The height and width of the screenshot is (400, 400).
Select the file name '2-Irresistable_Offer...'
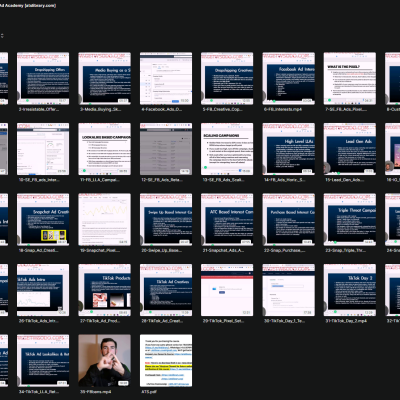(x=39, y=109)
